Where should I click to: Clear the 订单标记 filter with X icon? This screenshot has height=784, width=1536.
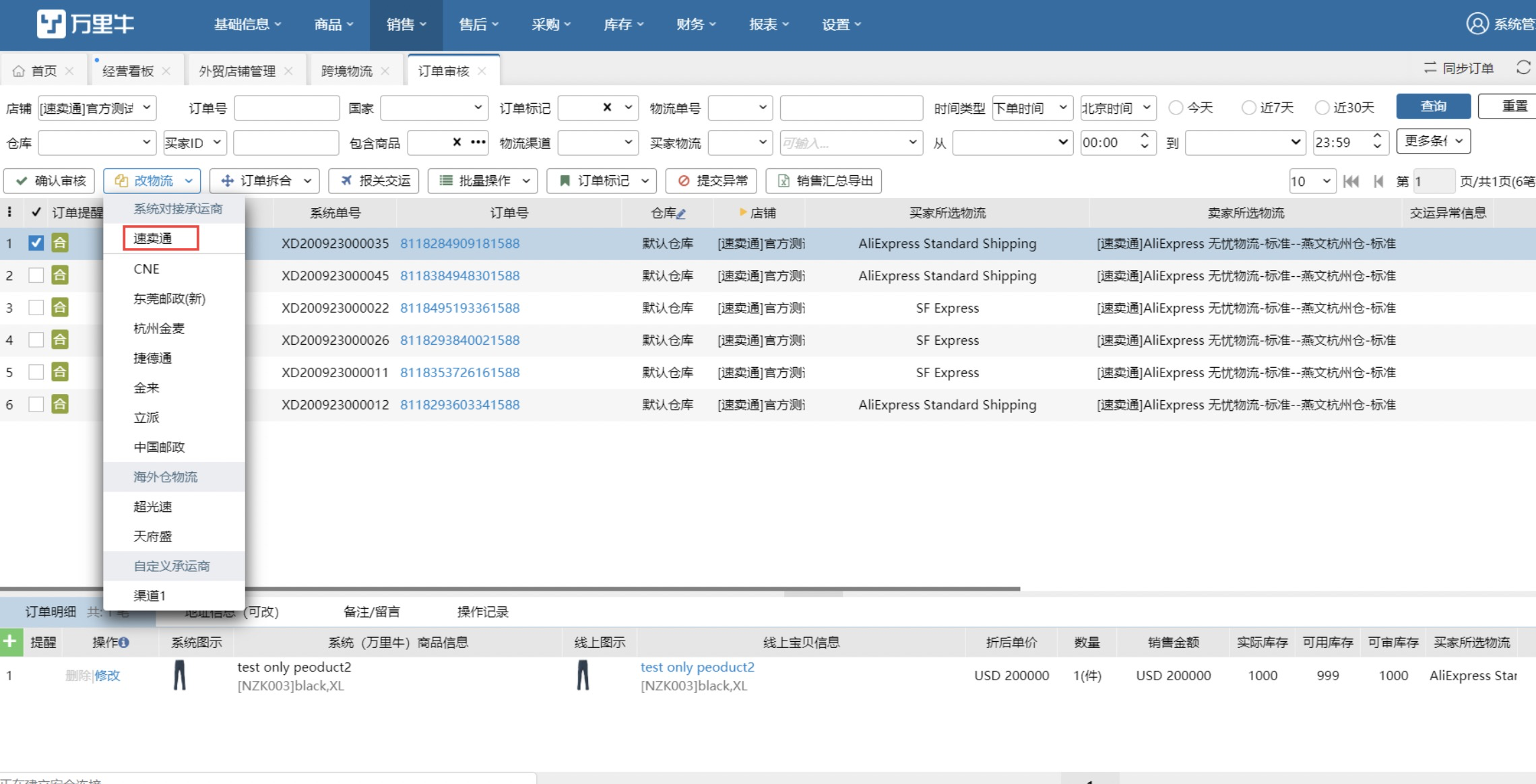(x=607, y=107)
